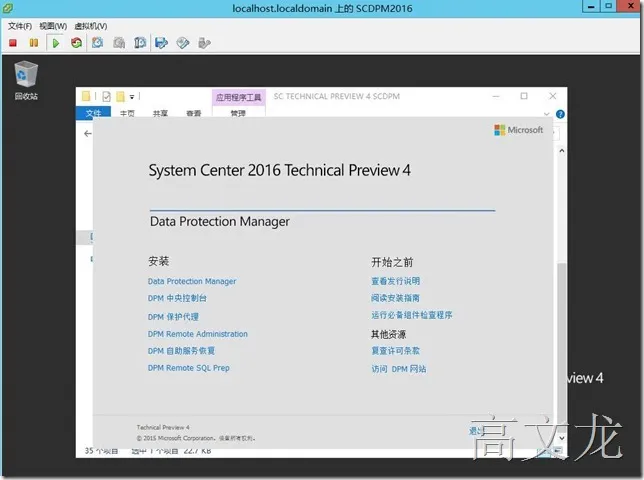Select the 共享 ribbon tab

(x=160, y=113)
